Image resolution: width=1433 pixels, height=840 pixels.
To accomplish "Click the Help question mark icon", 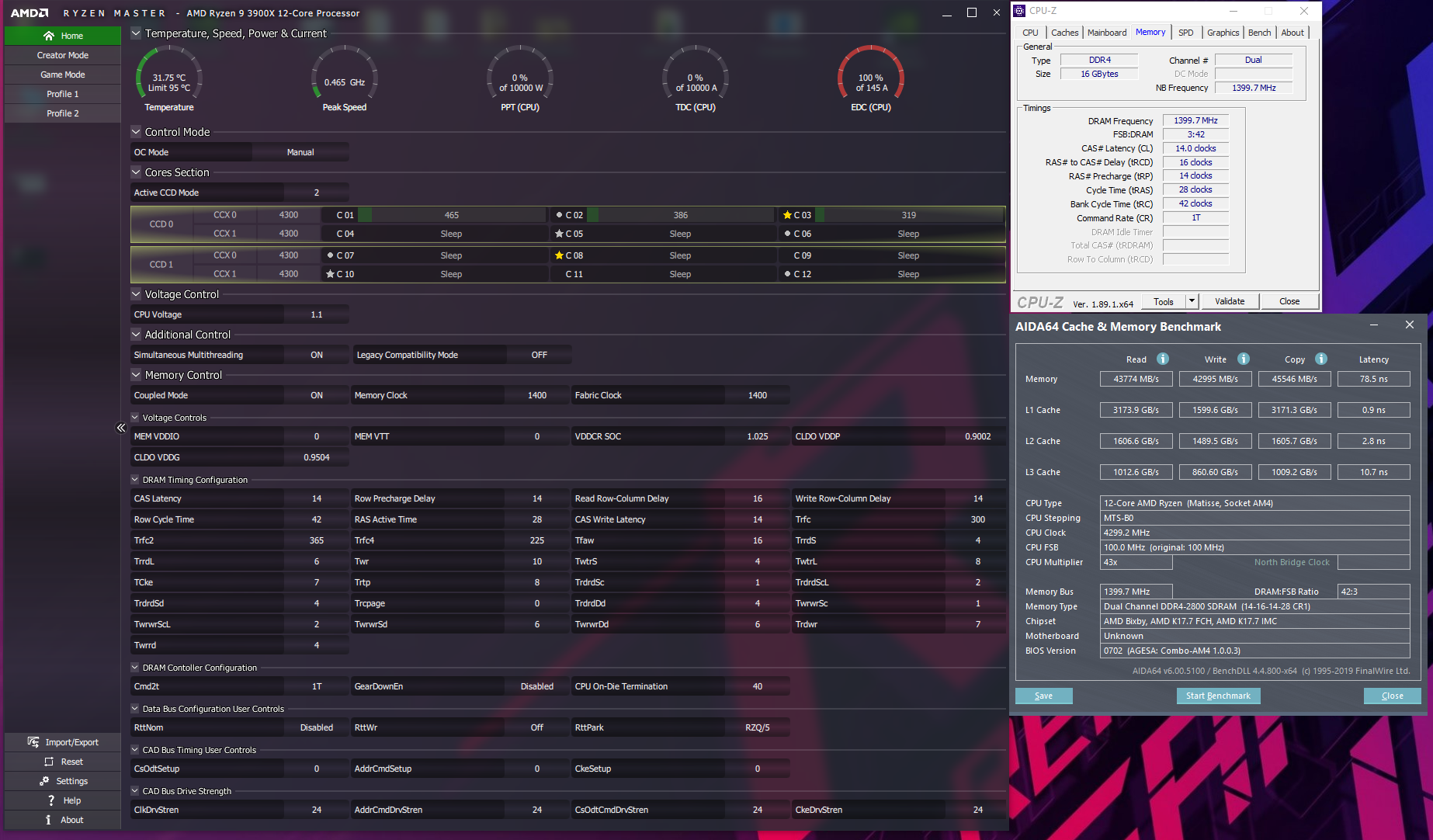I will [51, 800].
